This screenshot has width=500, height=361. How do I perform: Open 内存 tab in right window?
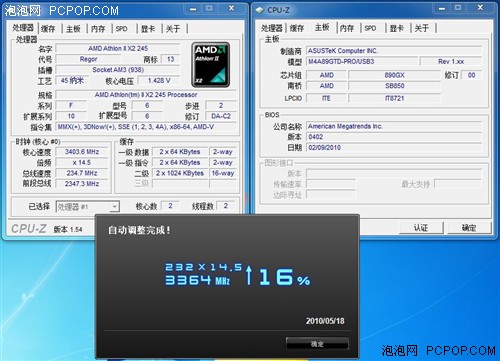point(347,28)
